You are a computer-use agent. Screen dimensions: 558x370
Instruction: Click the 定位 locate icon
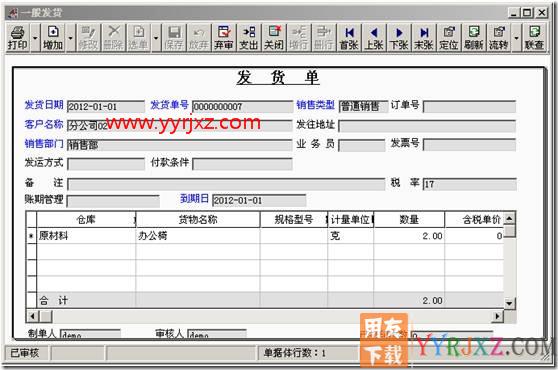tap(449, 38)
